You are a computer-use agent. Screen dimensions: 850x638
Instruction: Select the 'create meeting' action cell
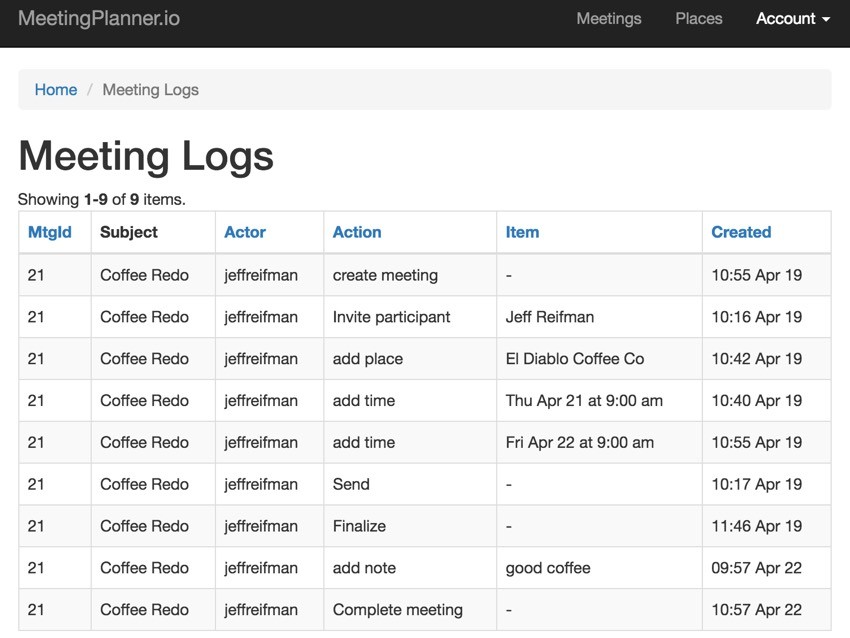tap(410, 275)
